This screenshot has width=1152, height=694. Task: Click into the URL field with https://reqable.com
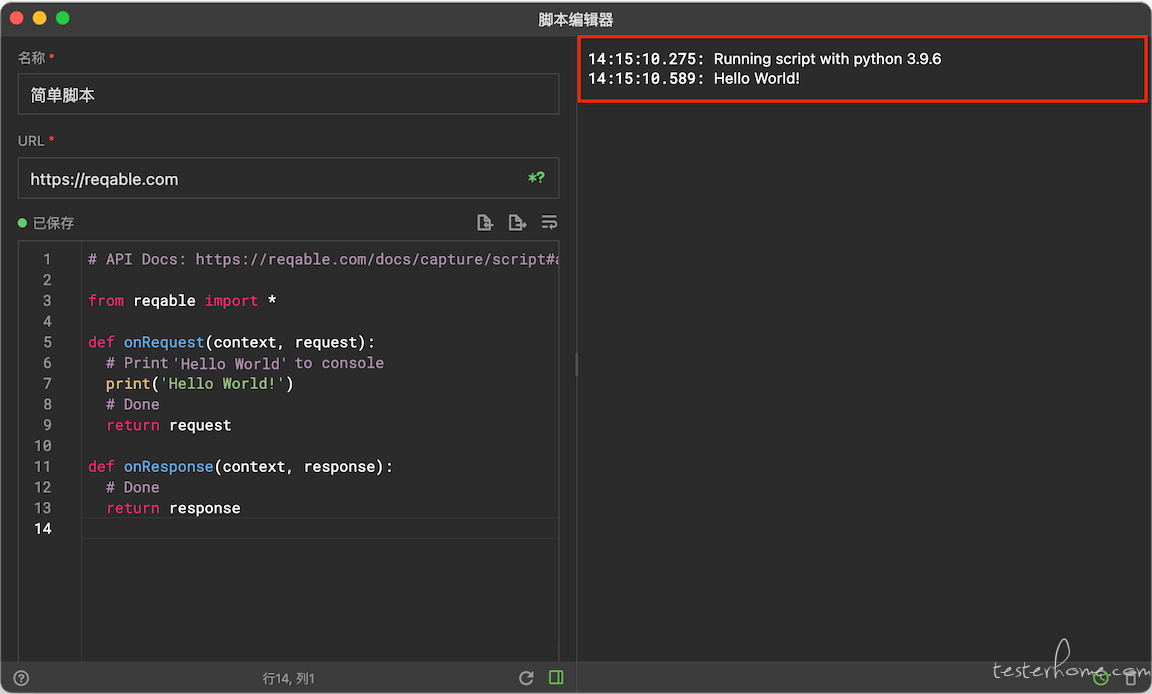[288, 178]
